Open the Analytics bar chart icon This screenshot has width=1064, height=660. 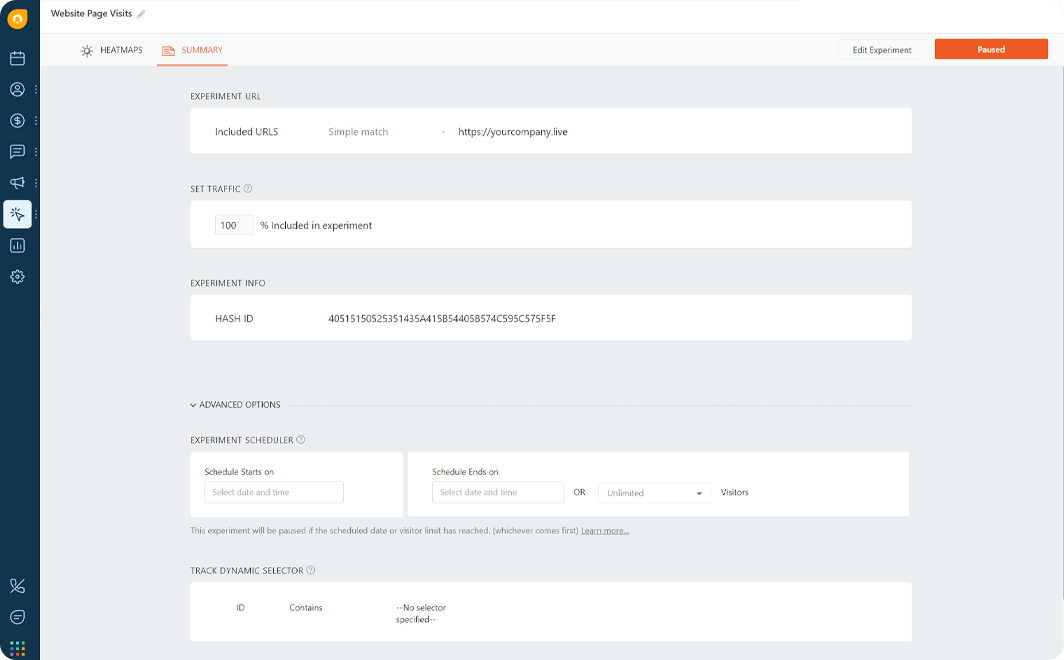[x=16, y=245]
